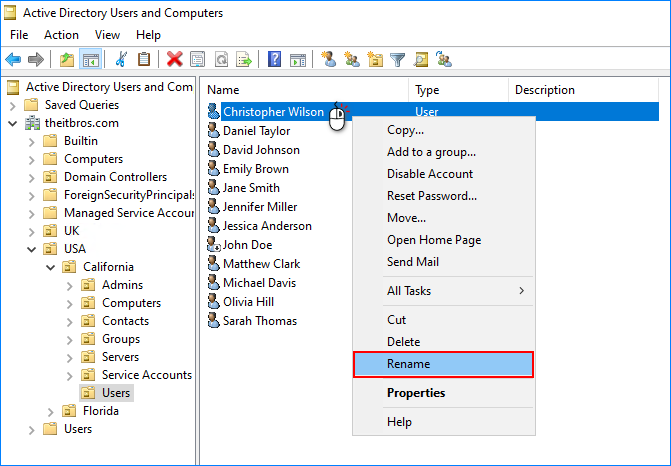Click the Domain Controllers OU folder icon
The width and height of the screenshot is (671, 466).
tap(50, 177)
